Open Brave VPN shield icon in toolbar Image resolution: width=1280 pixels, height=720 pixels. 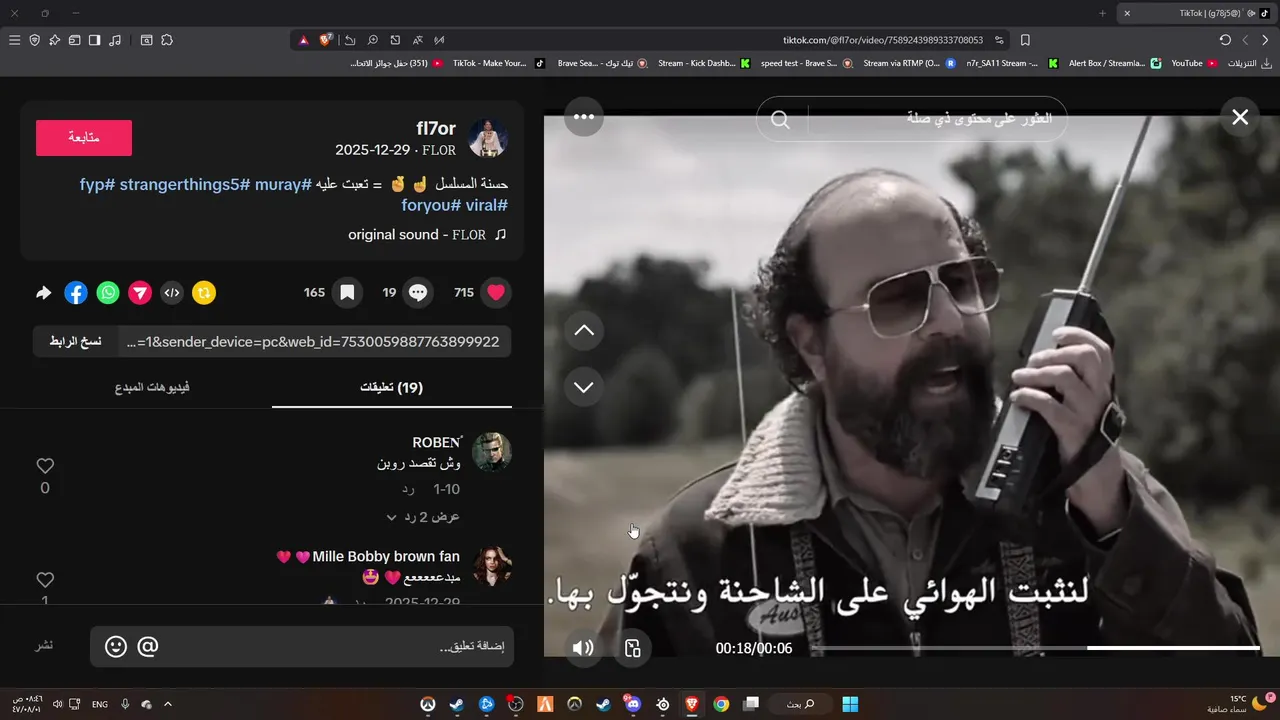[34, 40]
